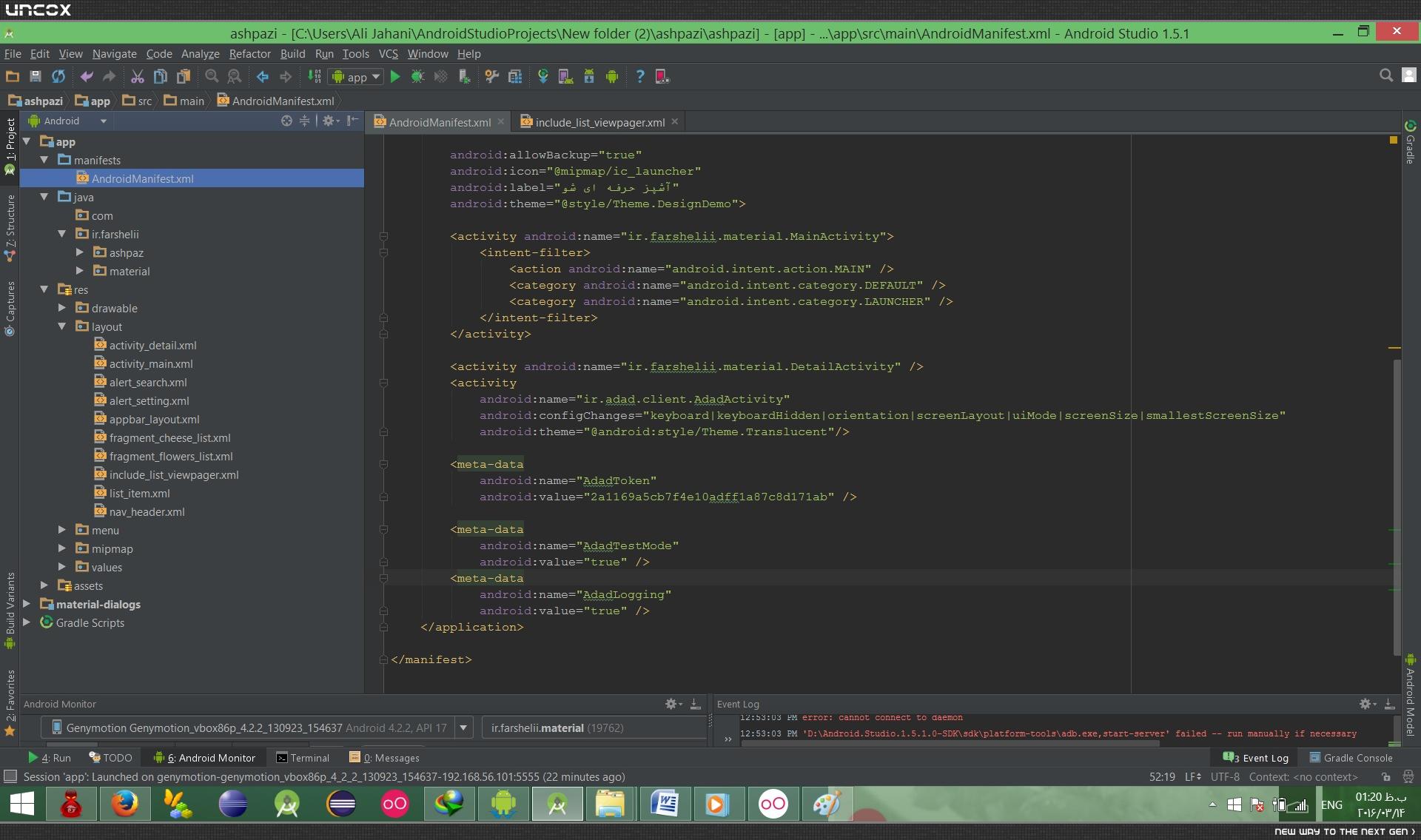
Task: Click the src breadcrumb
Action: [x=138, y=101]
